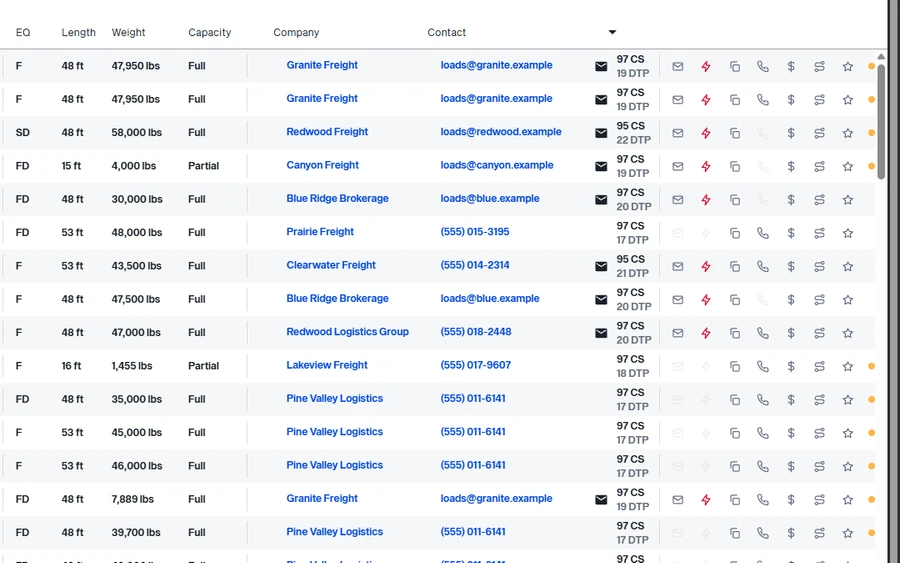Image resolution: width=900 pixels, height=563 pixels.
Task: Open Redwood Freight company link
Action: pyautogui.click(x=327, y=132)
